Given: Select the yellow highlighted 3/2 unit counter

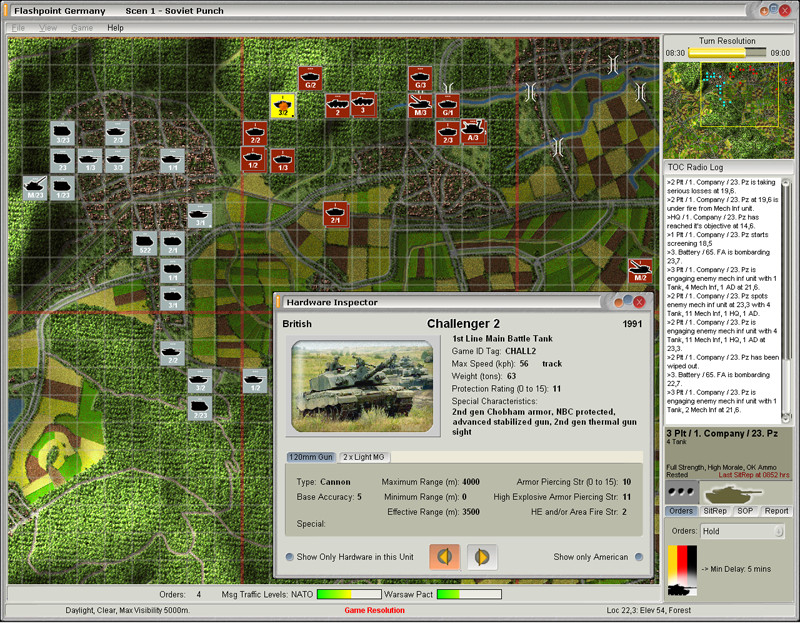Looking at the screenshot, I should coord(283,105).
